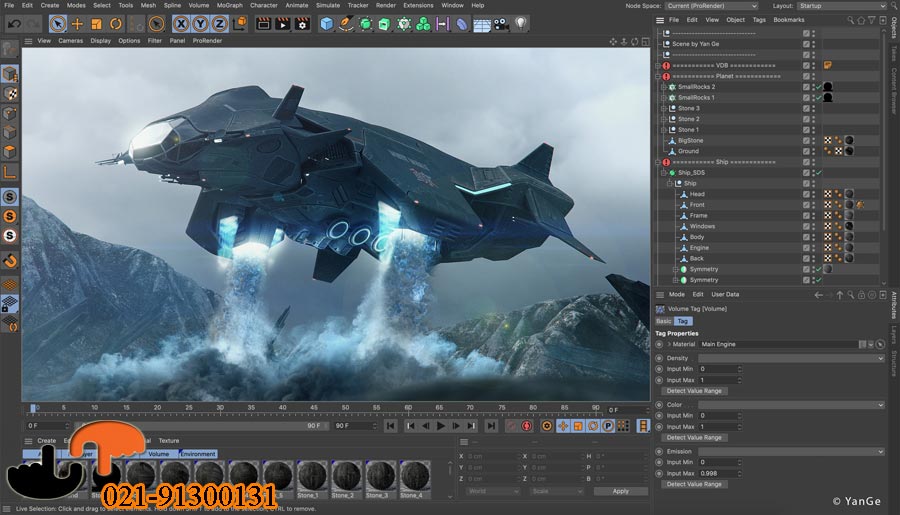The image size is (900, 515).
Task: Add a Cube primitive object
Action: (327, 24)
